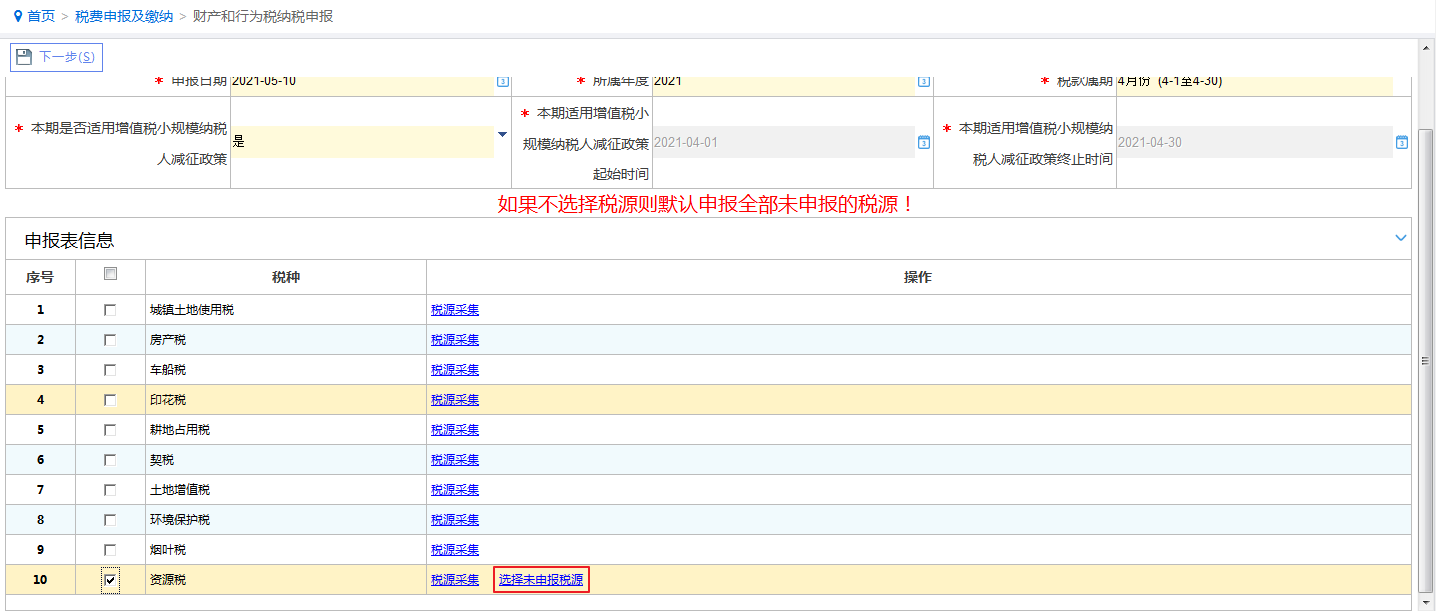
Task: Click the 申报日期 input field
Action: (362, 82)
